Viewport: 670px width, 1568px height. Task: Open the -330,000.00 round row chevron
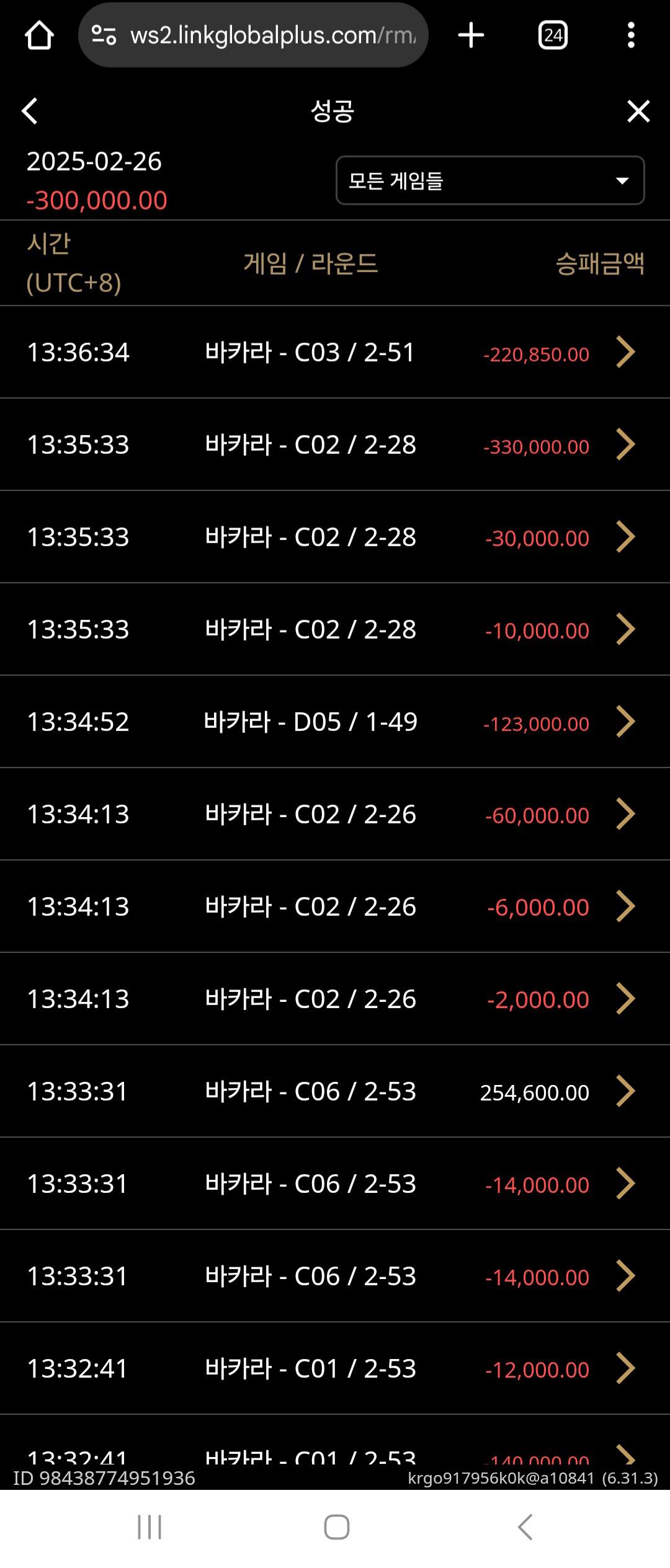pos(625,445)
